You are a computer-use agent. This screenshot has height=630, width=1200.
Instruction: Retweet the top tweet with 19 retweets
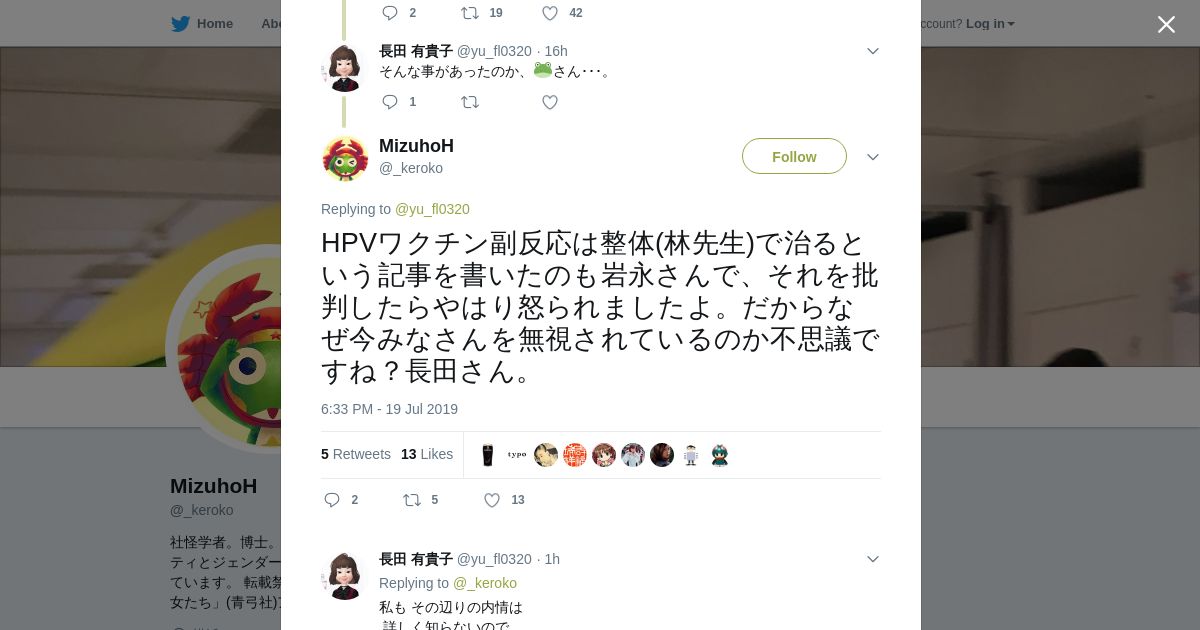(470, 13)
